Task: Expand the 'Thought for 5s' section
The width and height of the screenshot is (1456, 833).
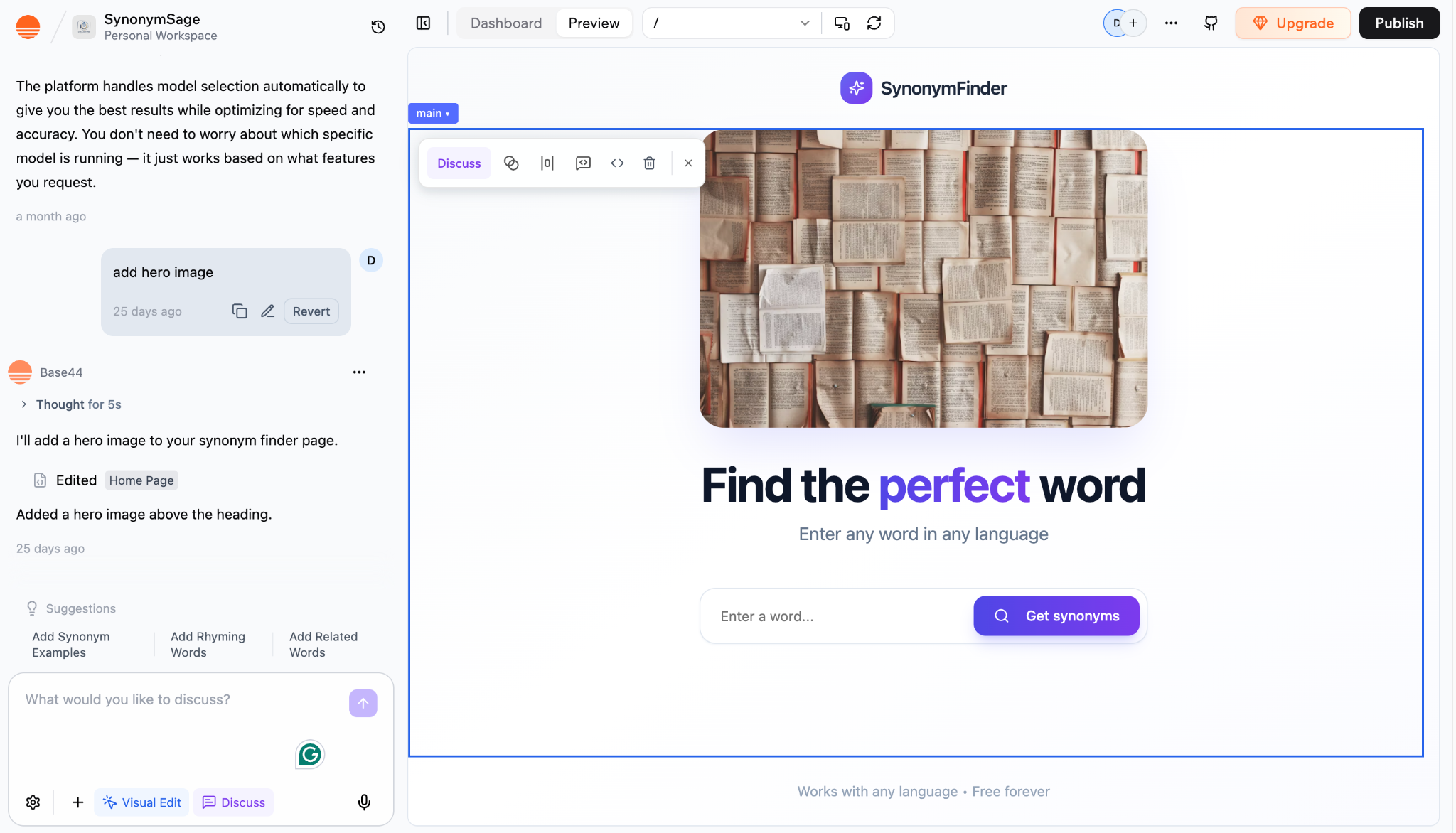Action: coord(70,404)
